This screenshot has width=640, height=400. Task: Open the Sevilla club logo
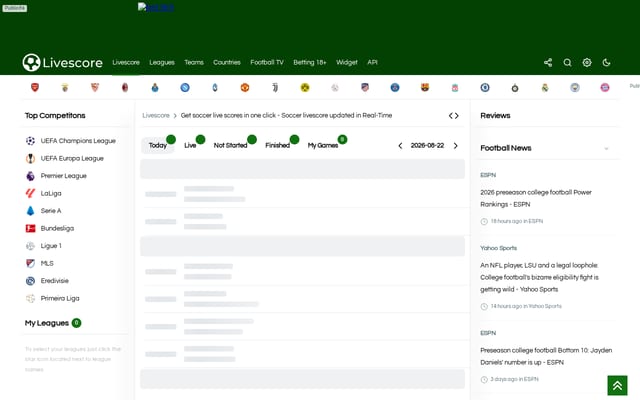tap(95, 87)
